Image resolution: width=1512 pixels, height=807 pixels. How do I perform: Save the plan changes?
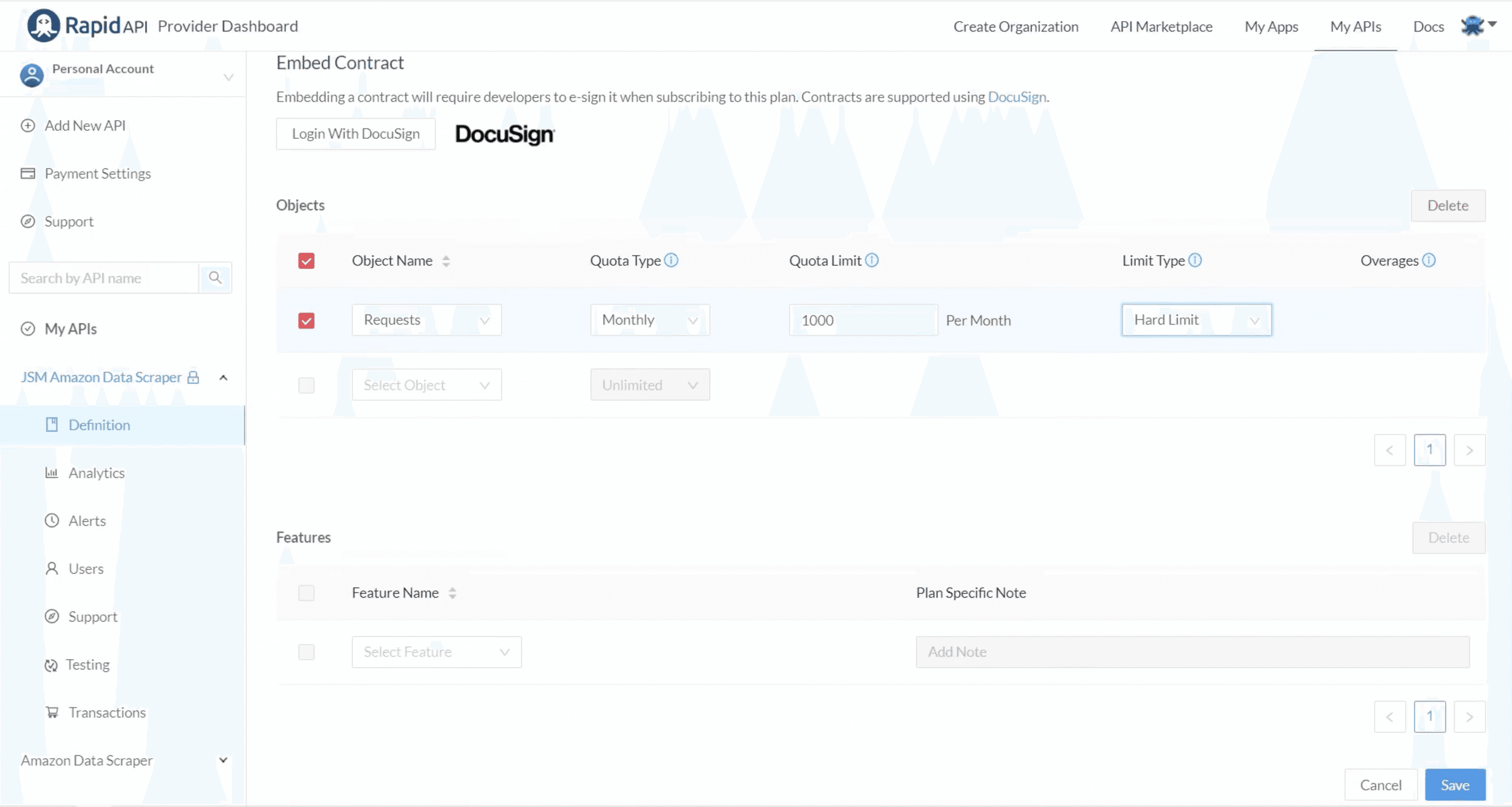tap(1455, 785)
